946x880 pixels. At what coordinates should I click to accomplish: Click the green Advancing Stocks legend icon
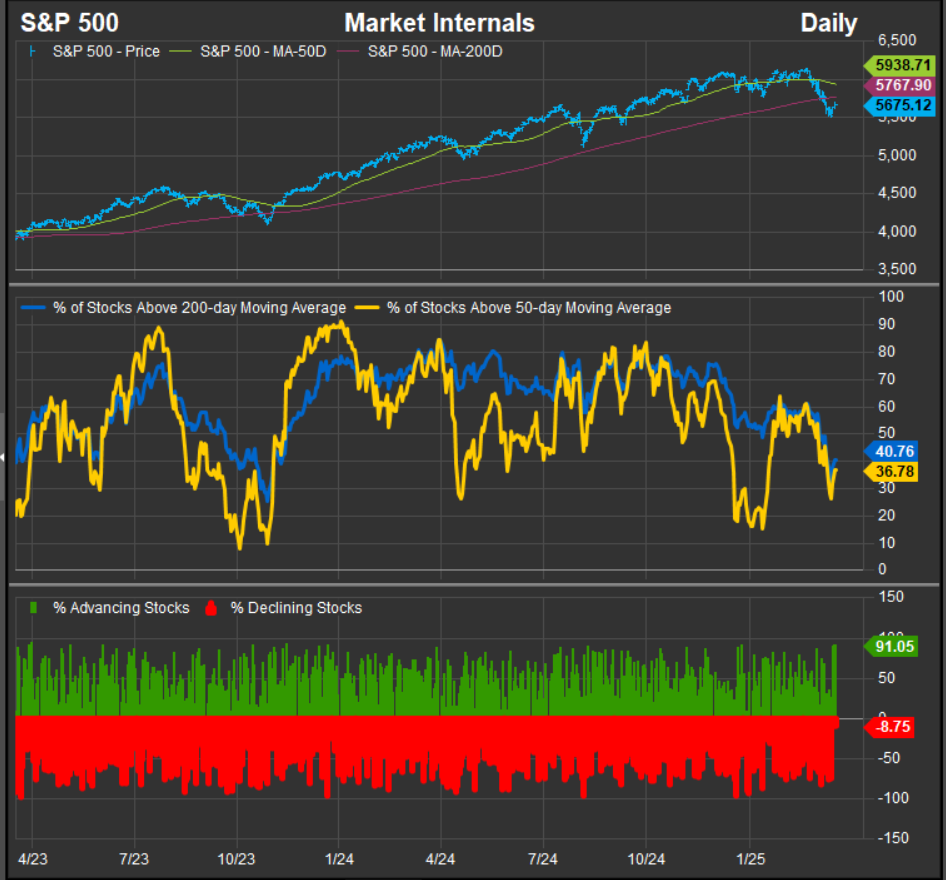click(34, 607)
